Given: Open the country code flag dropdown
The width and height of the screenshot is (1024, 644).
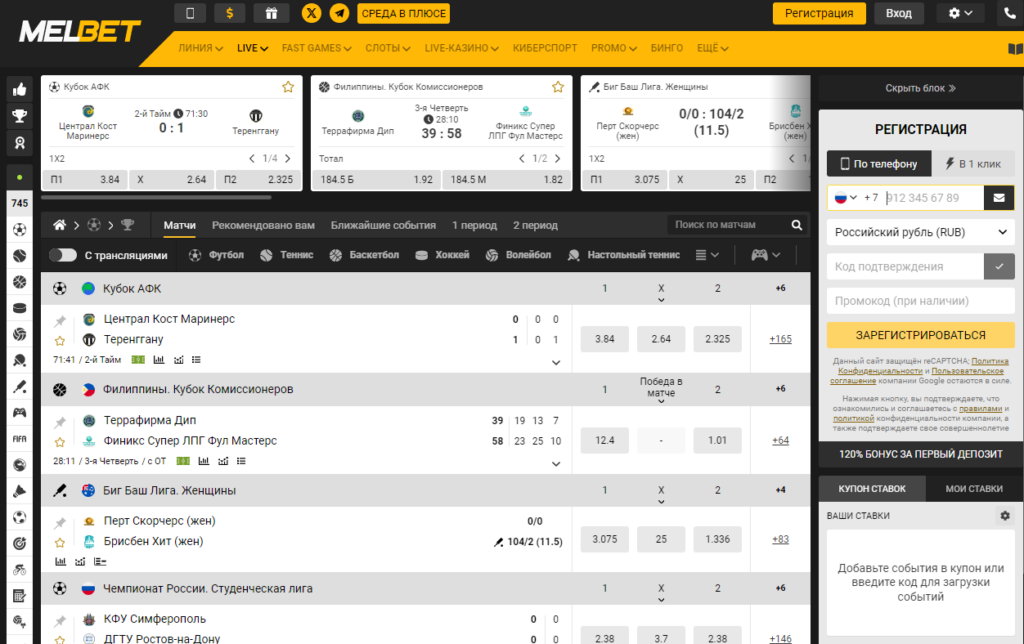Looking at the screenshot, I should coord(845,198).
